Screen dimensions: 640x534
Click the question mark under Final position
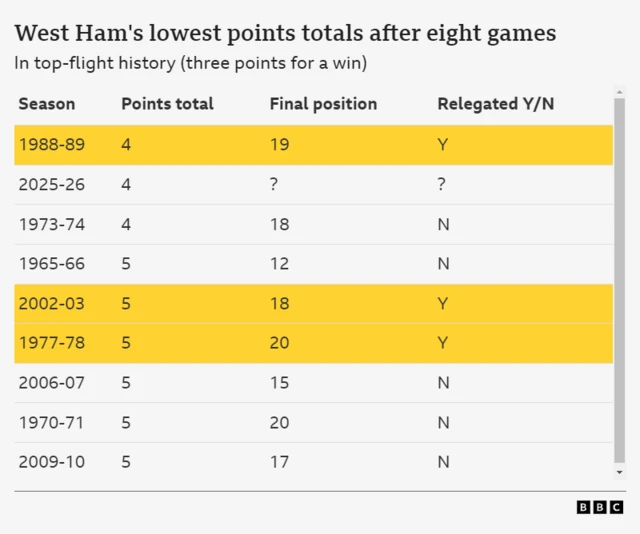coord(274,185)
